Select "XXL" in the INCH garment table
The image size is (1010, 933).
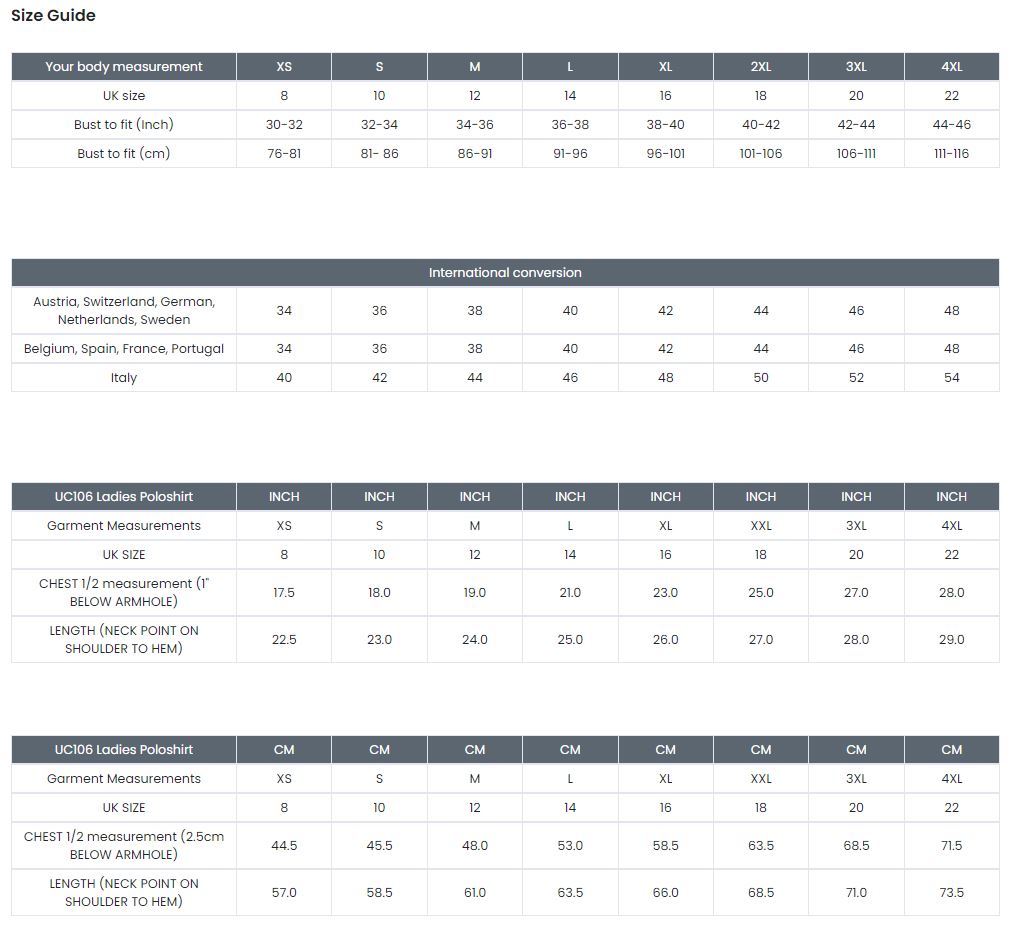761,526
